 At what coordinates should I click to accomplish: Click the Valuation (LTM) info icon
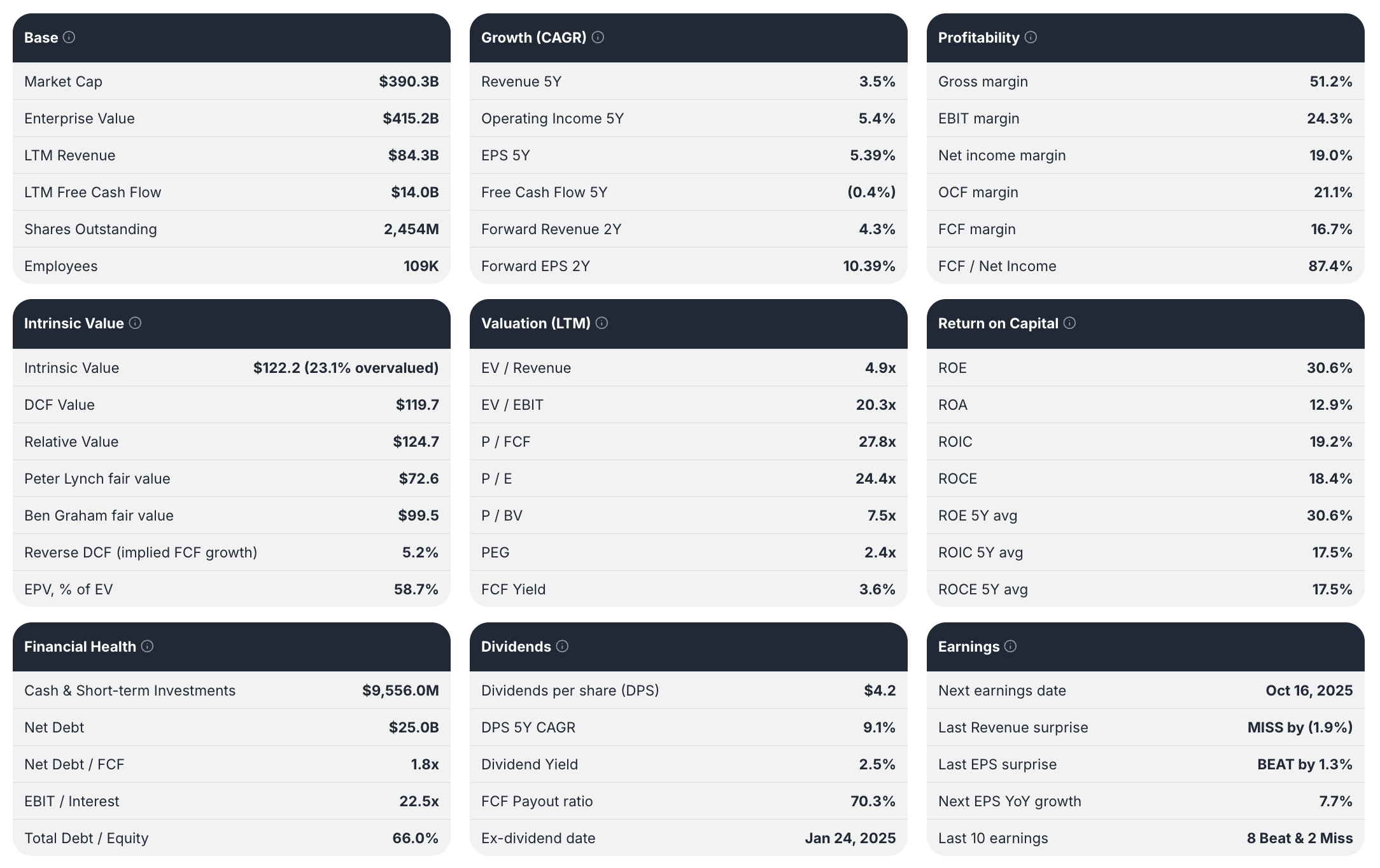click(600, 323)
